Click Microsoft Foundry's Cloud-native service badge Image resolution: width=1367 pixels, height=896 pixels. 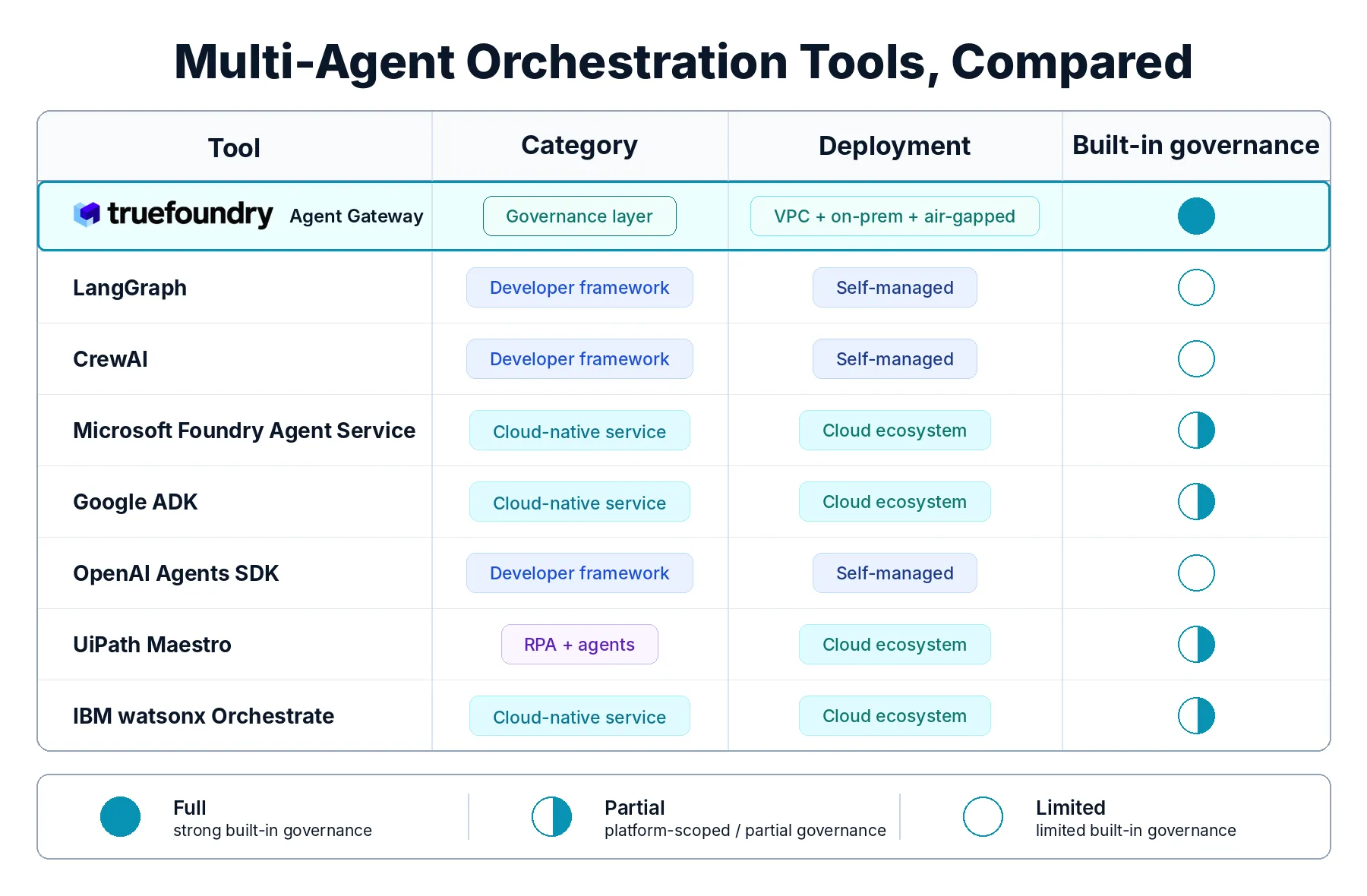click(x=579, y=430)
